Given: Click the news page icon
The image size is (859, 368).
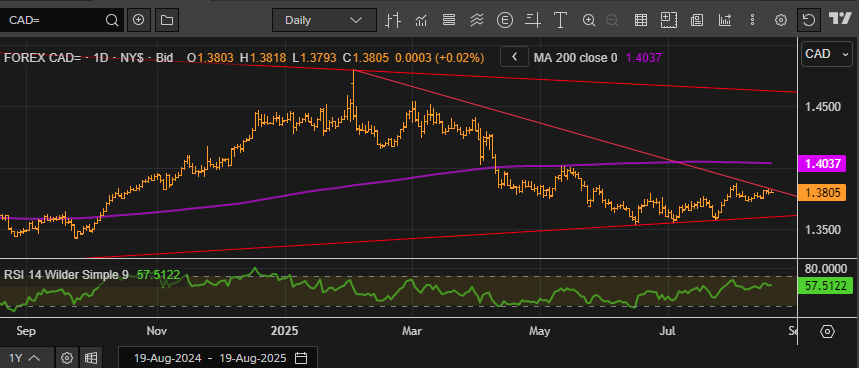Looking at the screenshot, I should [x=697, y=21].
